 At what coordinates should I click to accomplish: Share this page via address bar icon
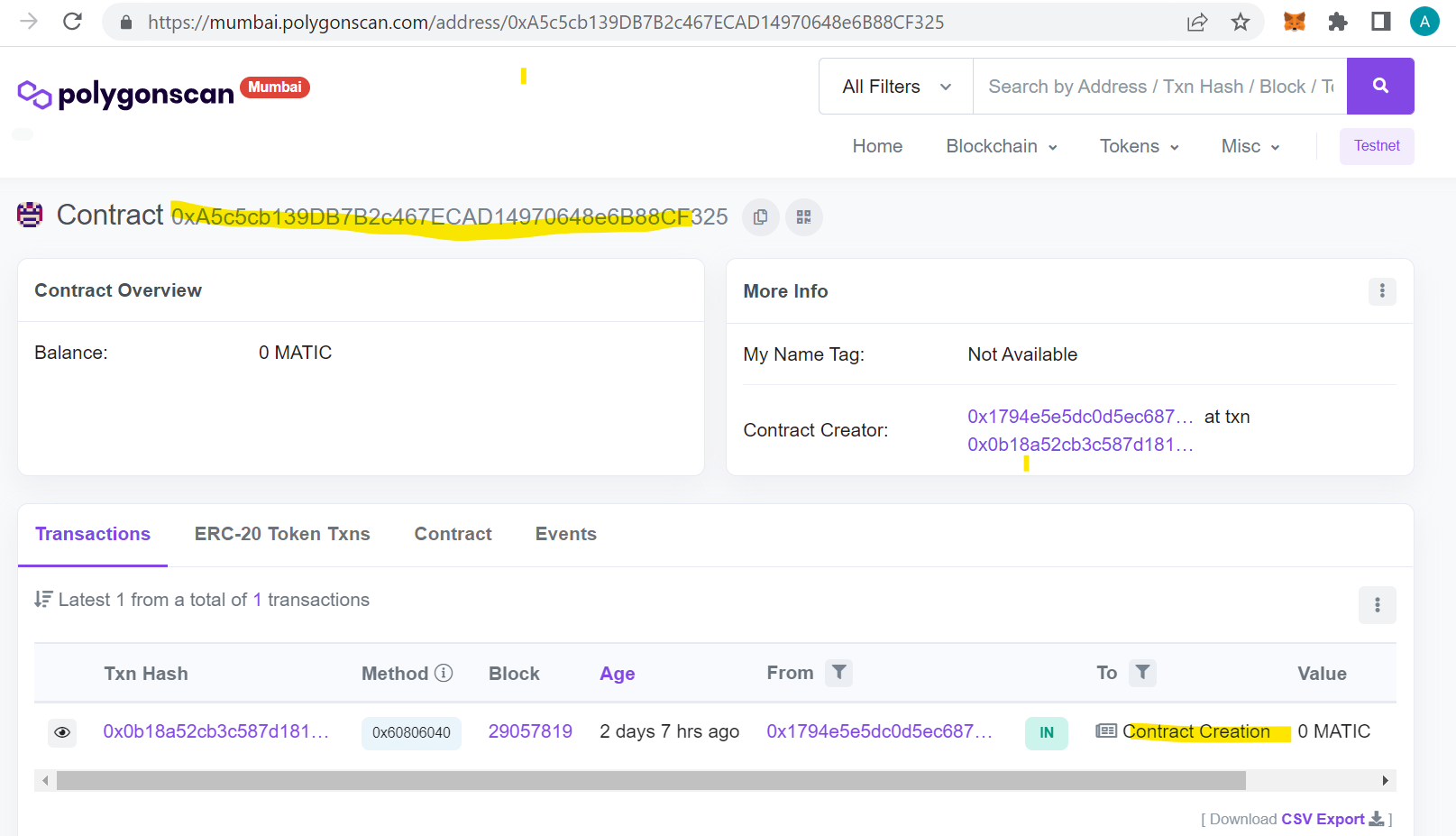(1196, 22)
